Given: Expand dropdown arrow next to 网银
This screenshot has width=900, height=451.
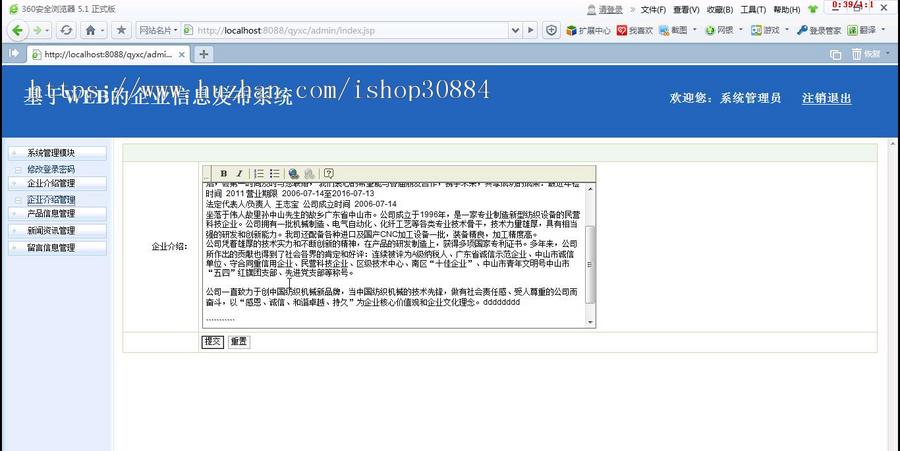Looking at the screenshot, I should (x=740, y=30).
